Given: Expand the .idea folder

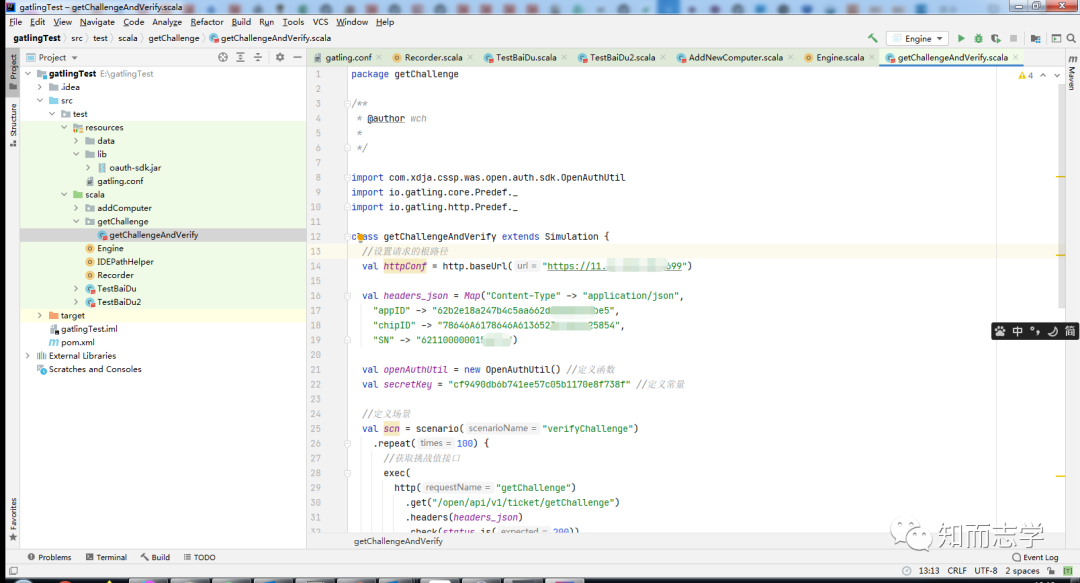Looking at the screenshot, I should [x=39, y=87].
